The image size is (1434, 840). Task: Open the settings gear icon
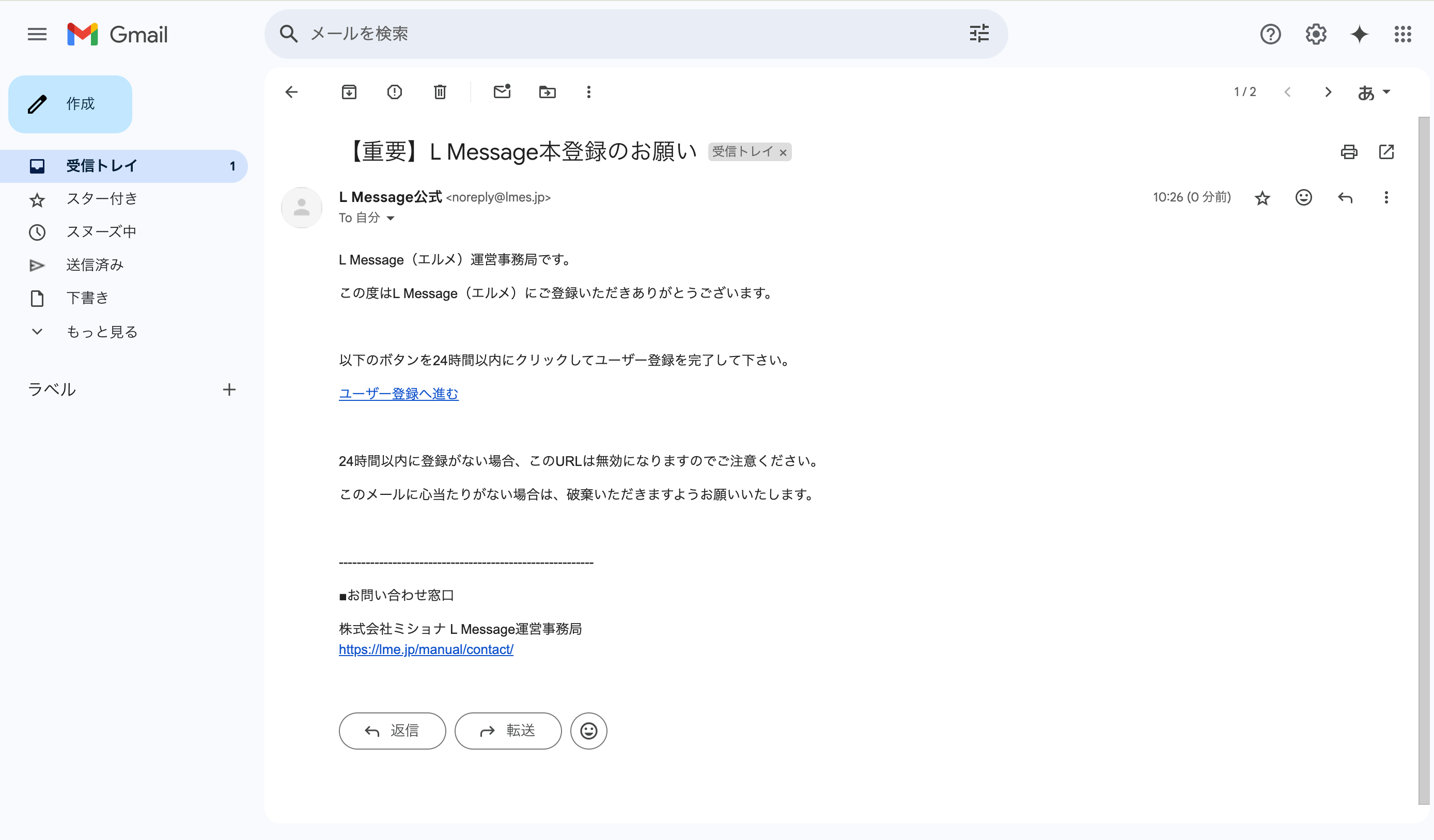1316,34
